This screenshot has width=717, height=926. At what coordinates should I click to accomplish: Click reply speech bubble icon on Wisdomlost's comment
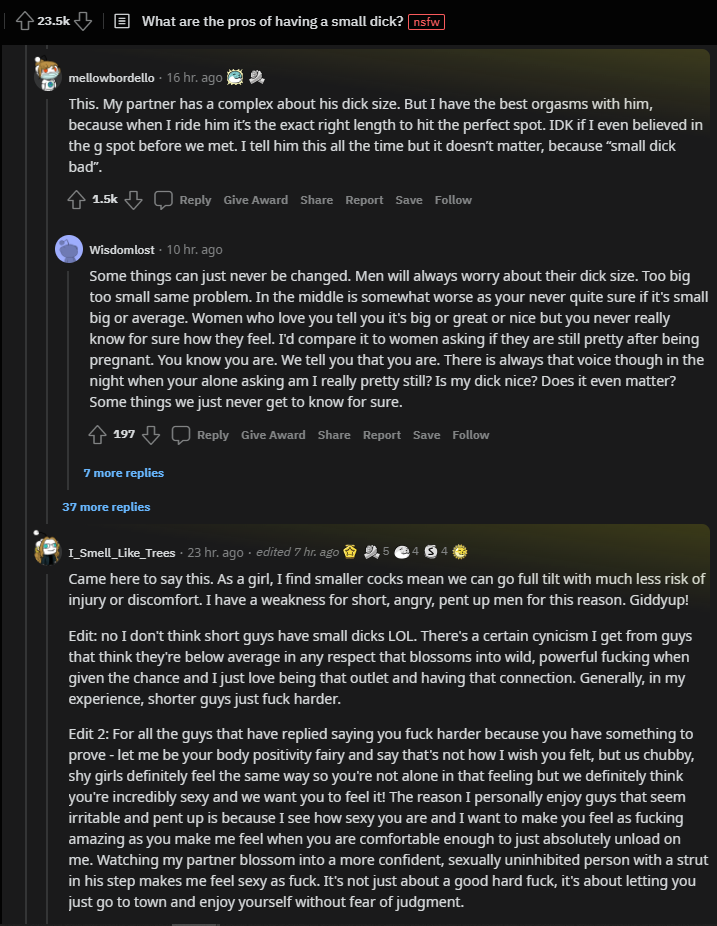click(x=181, y=435)
